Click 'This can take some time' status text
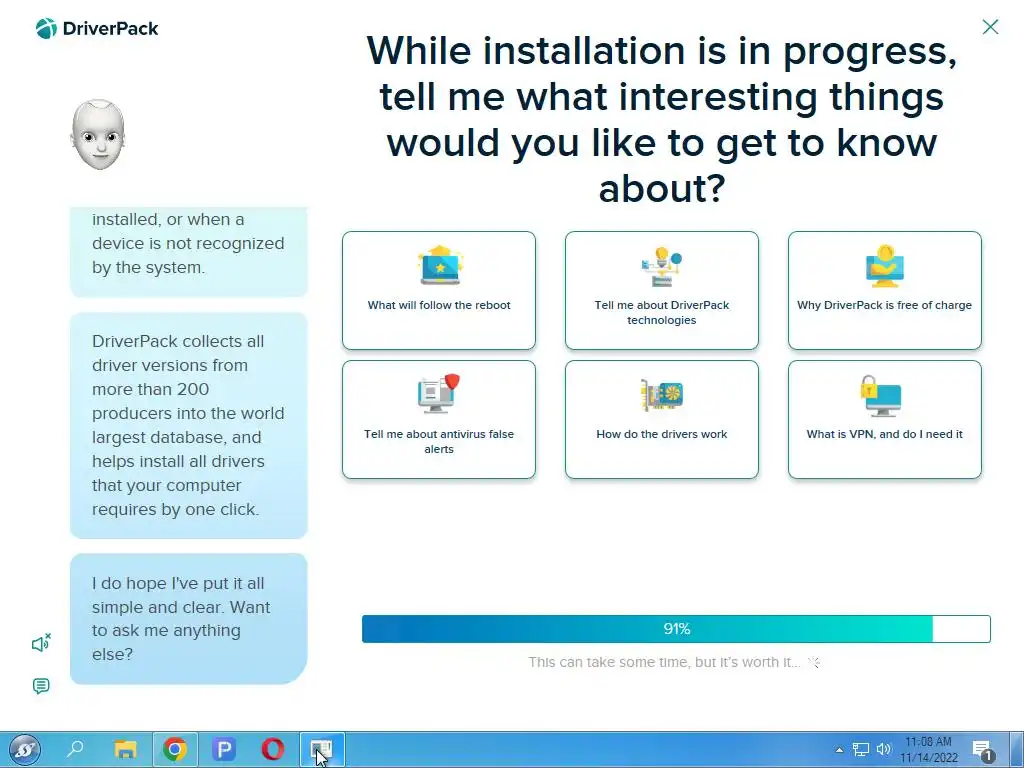Image resolution: width=1024 pixels, height=768 pixels. point(664,662)
